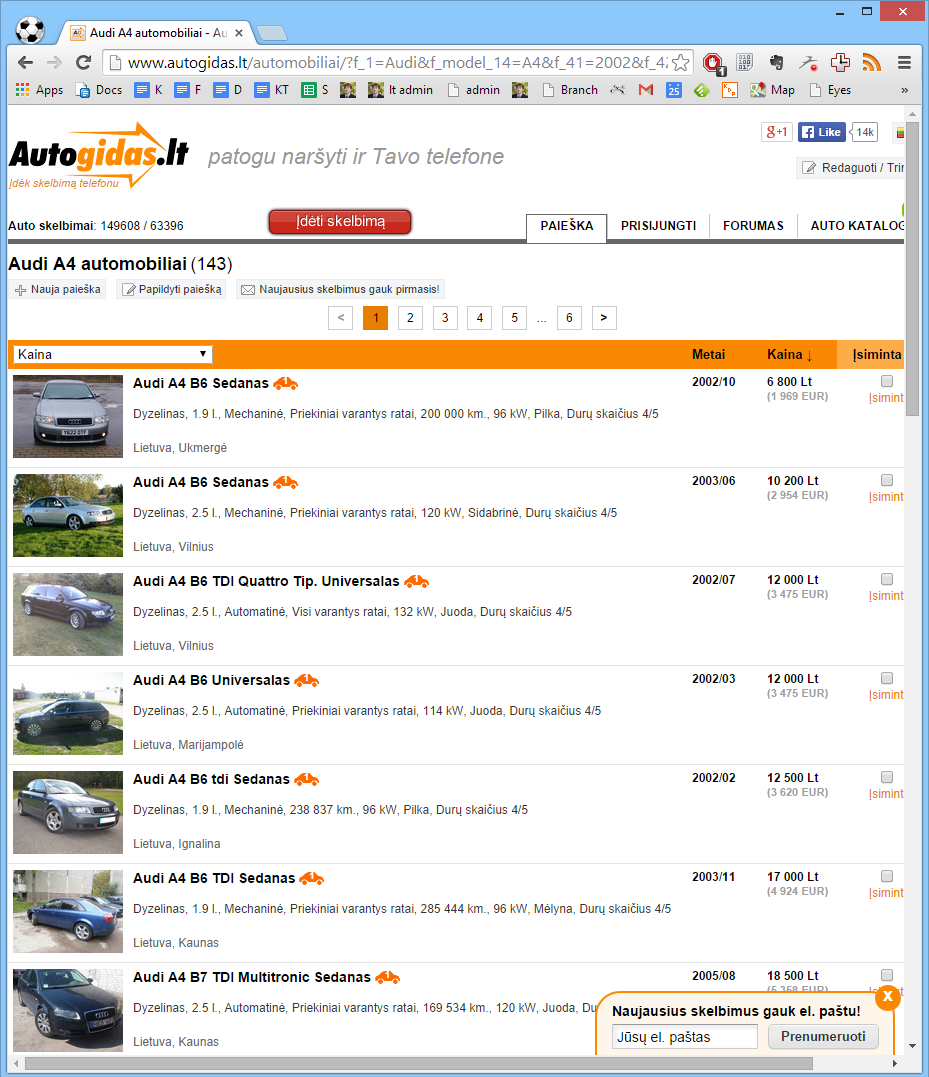The height and width of the screenshot is (1077, 929).
Task: Check Įsiminti box for 18 500 Lt listing
Action: tap(887, 975)
